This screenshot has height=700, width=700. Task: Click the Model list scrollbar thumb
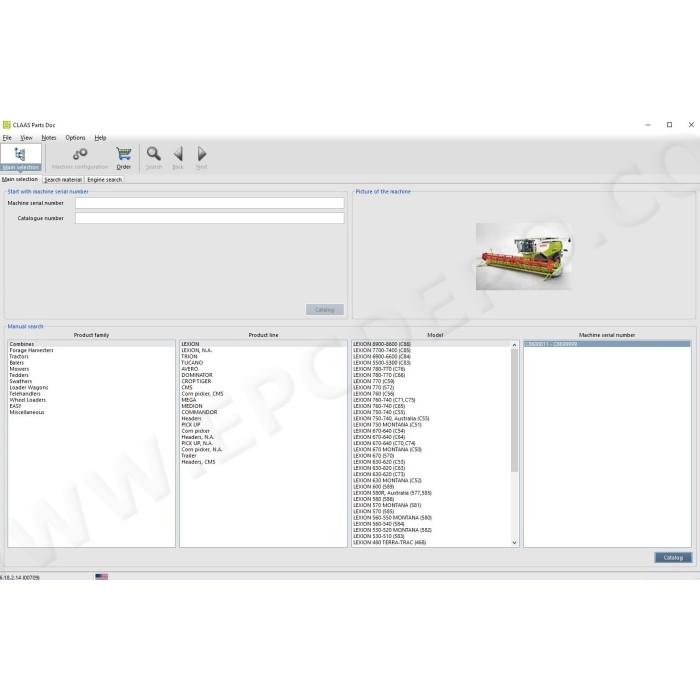514,409
